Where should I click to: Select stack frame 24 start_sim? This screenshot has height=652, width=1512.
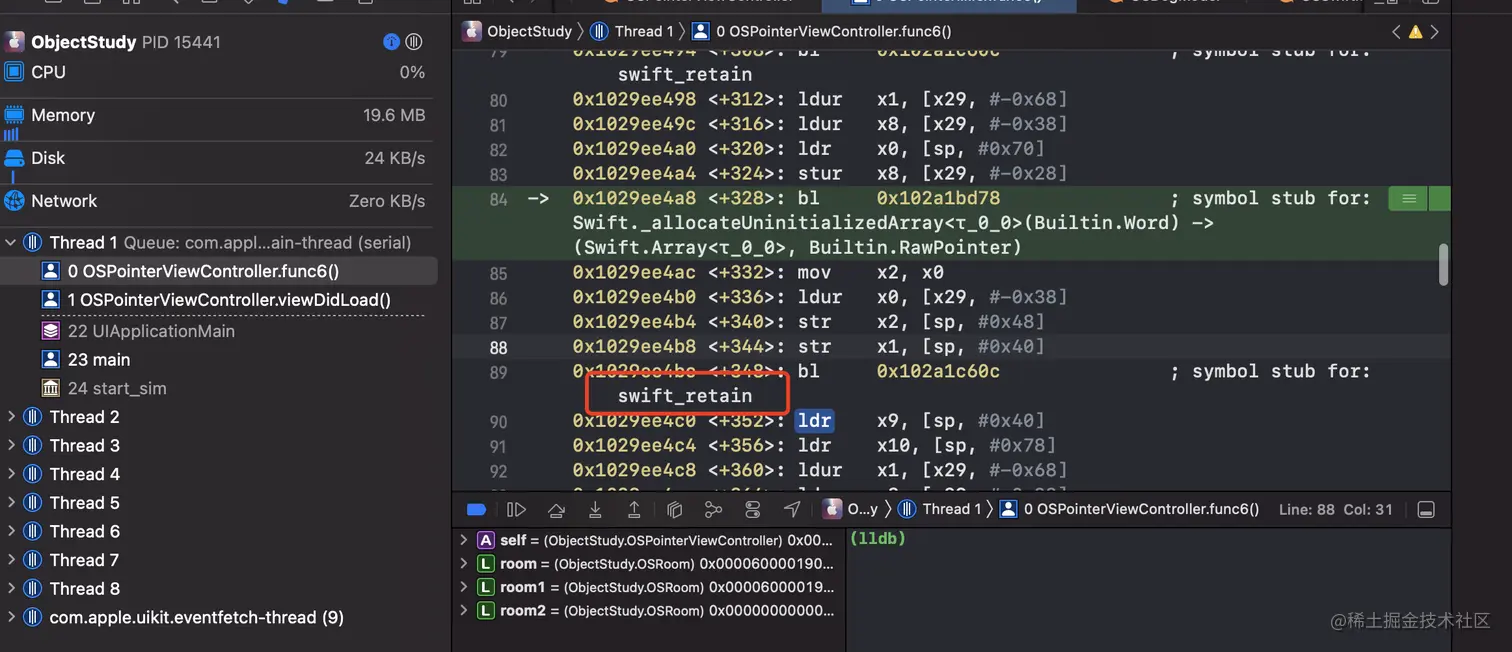point(219,388)
